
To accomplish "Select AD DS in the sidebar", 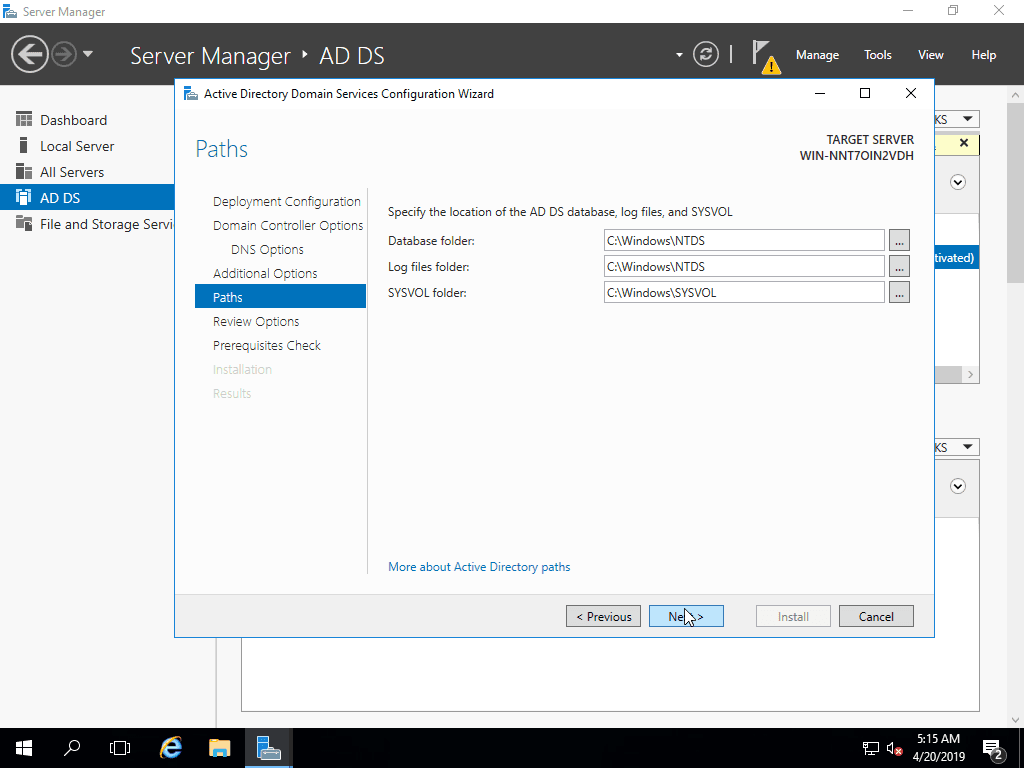I will (88, 197).
